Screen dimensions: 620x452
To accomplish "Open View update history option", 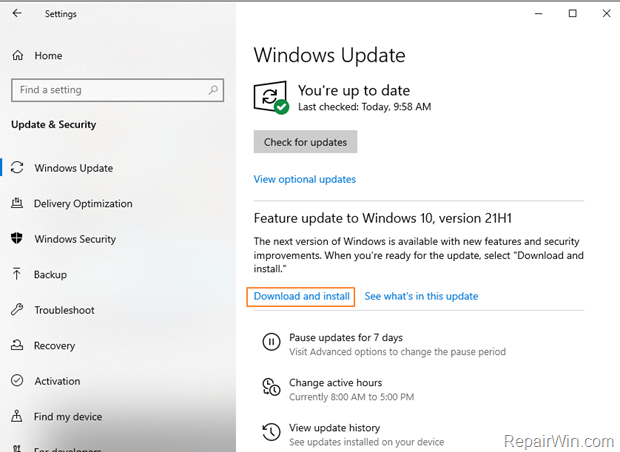I will click(x=335, y=428).
